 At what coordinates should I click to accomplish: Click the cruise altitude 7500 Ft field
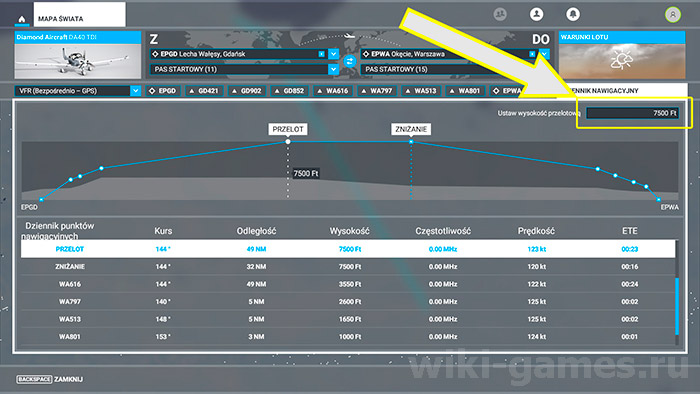tap(633, 113)
